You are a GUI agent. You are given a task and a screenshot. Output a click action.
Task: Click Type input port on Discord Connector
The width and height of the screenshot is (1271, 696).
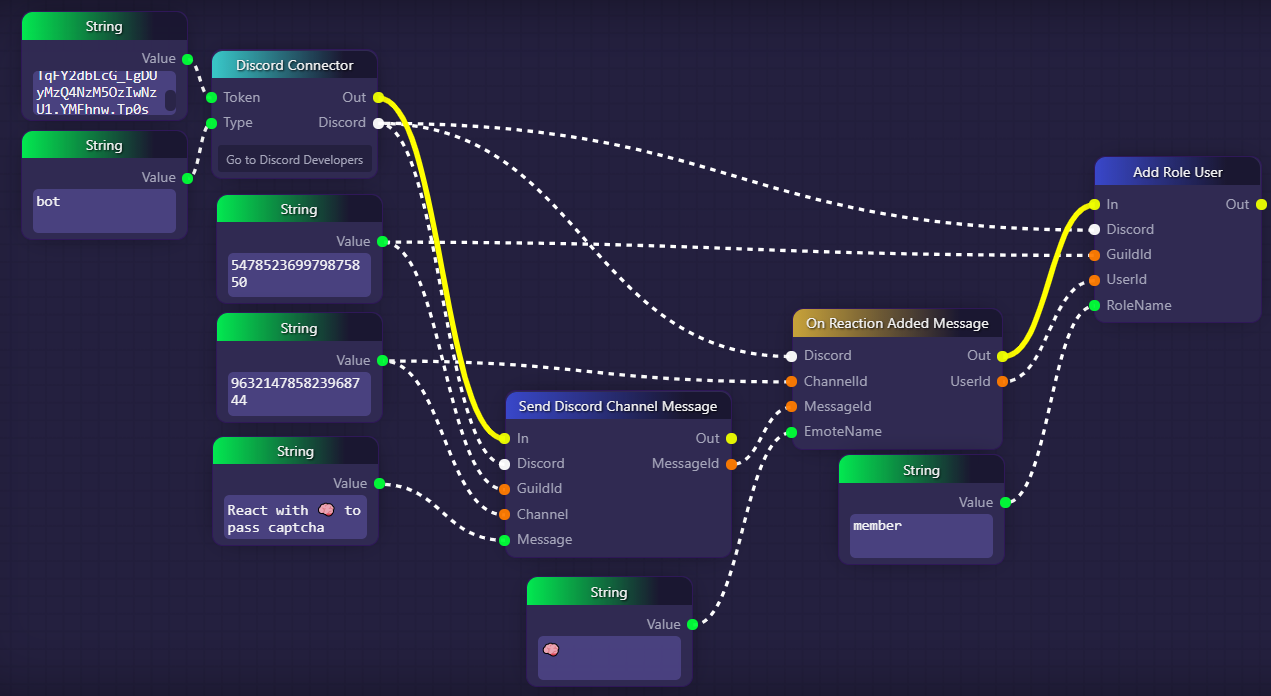211,123
